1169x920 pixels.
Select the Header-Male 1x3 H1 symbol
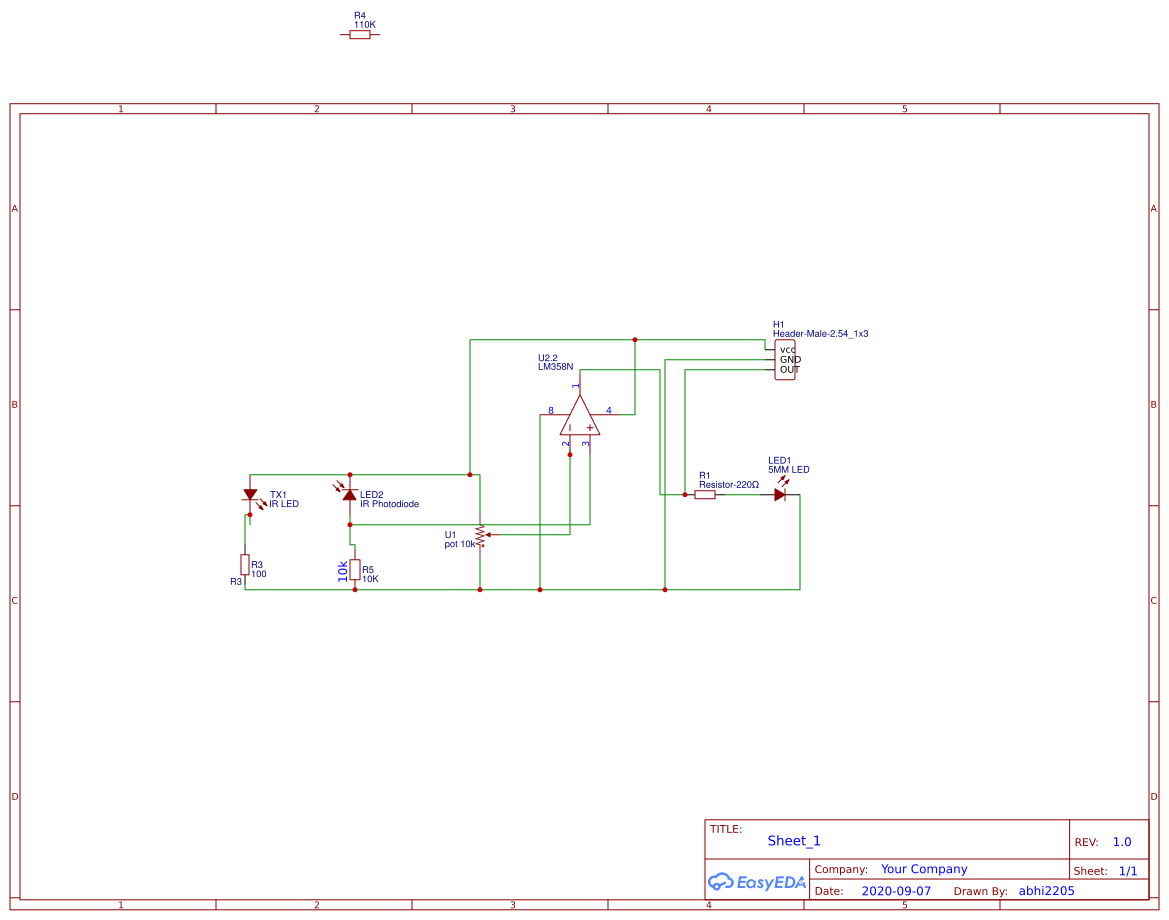[x=784, y=359]
